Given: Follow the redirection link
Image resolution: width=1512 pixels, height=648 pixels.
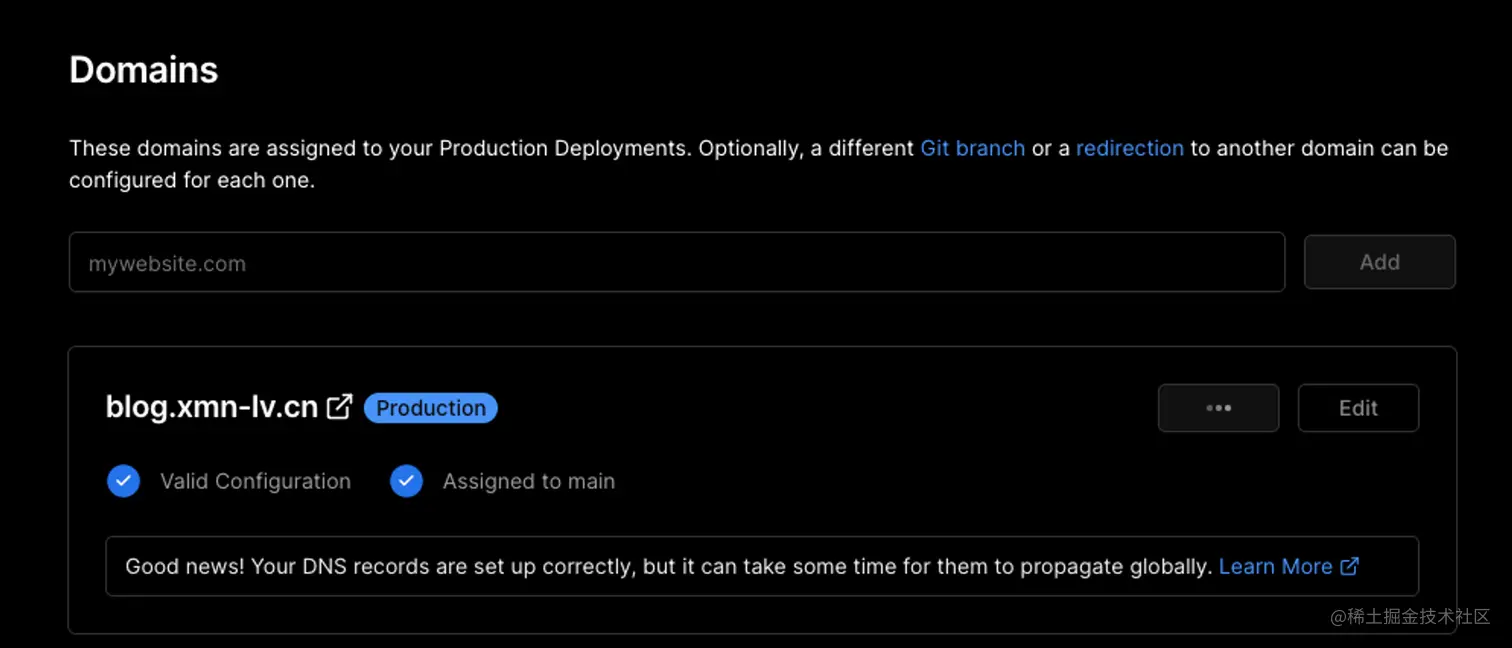Looking at the screenshot, I should (x=1130, y=148).
